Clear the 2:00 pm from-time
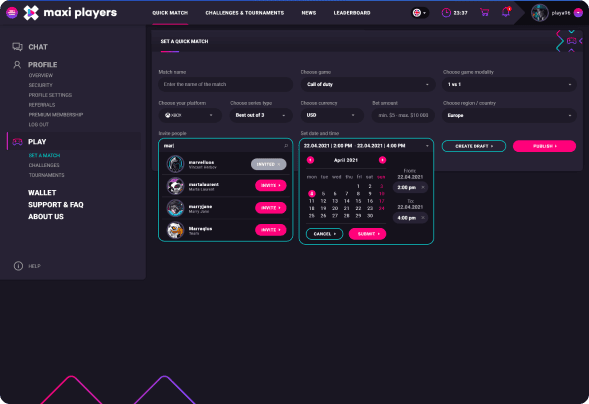589x404 pixels. pos(423,187)
